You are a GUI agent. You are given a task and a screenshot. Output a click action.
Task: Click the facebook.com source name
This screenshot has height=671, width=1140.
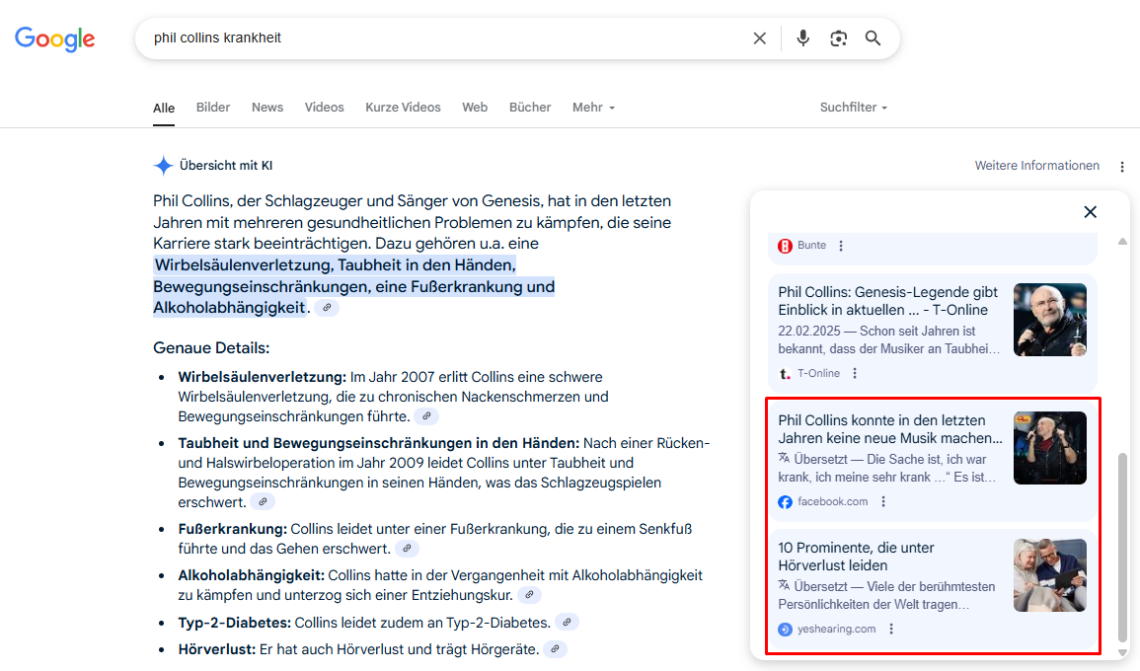click(832, 502)
